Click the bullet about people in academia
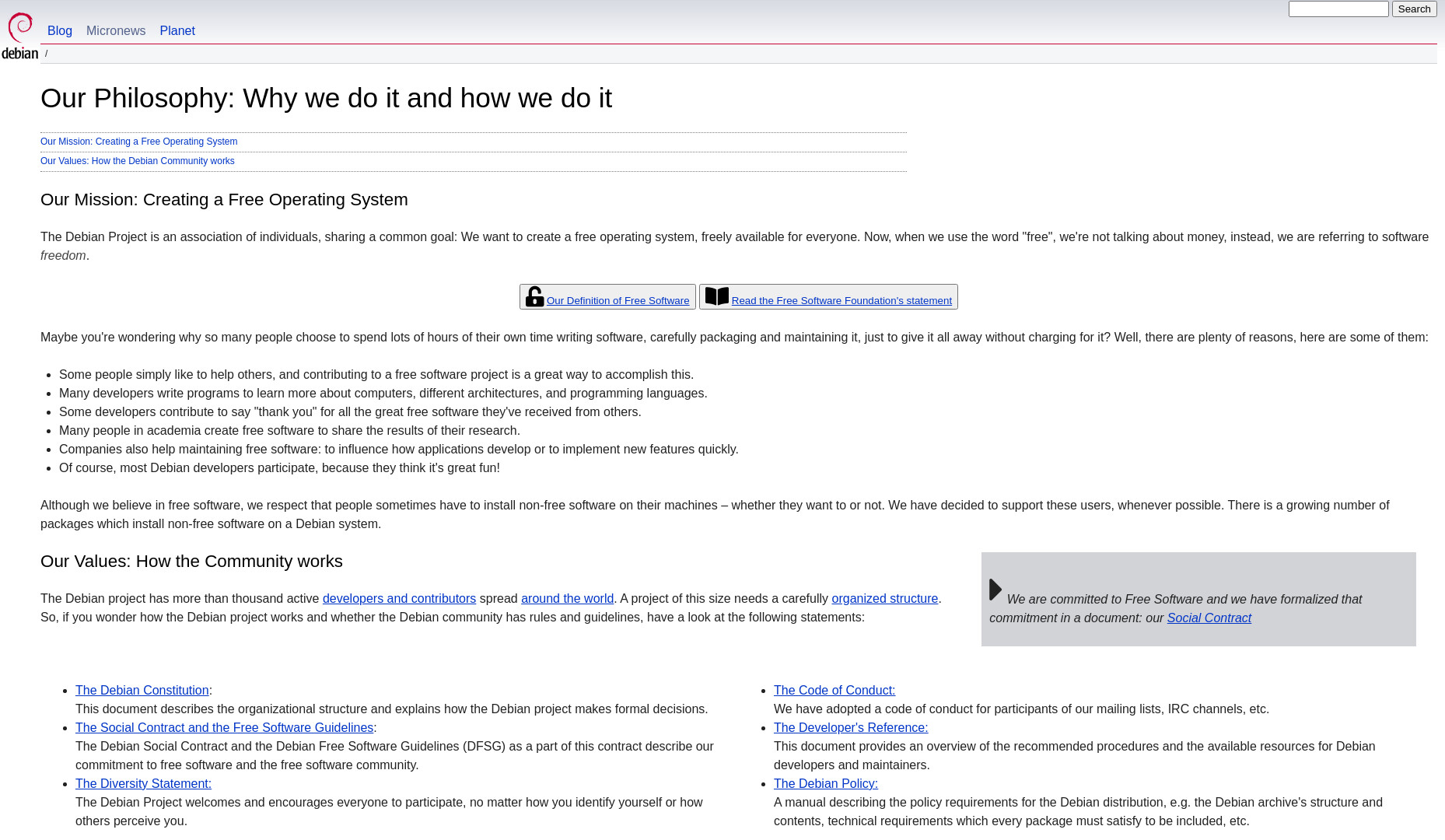Viewport: 1445px width, 840px height. pos(289,431)
